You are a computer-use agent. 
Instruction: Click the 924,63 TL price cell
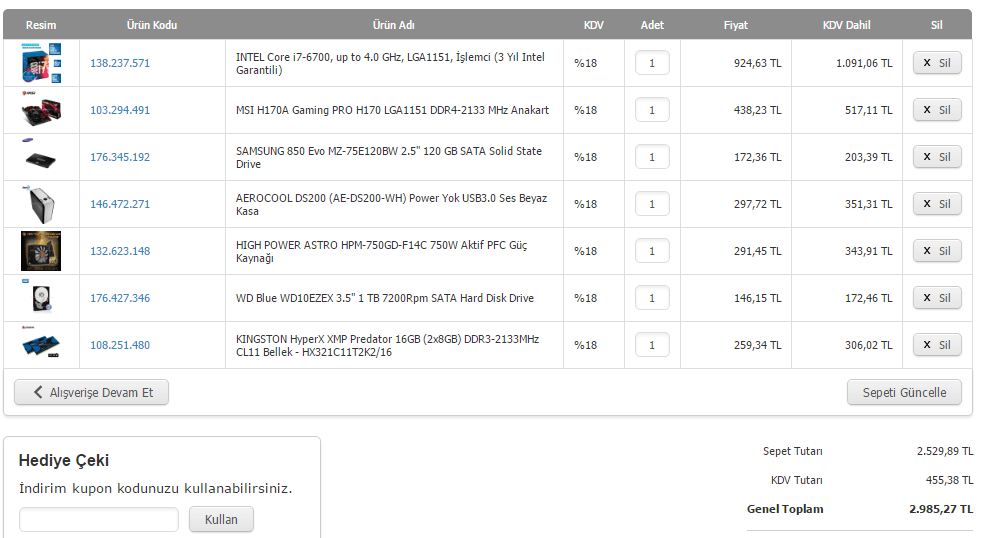click(758, 63)
